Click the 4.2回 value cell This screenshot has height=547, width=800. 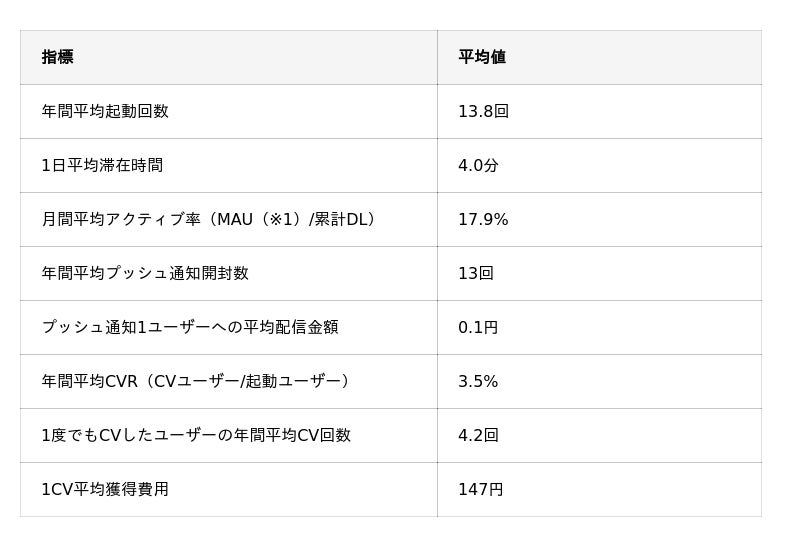tap(478, 435)
